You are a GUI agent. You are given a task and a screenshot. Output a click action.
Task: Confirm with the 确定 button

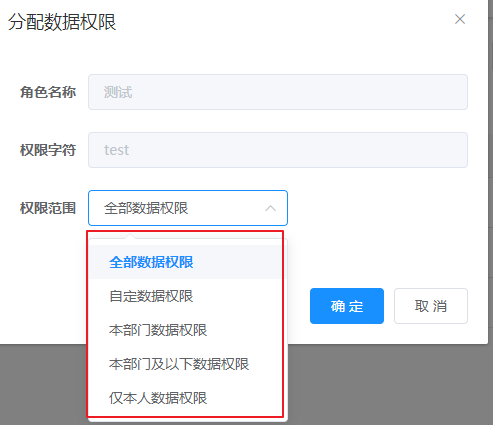pyautogui.click(x=347, y=306)
